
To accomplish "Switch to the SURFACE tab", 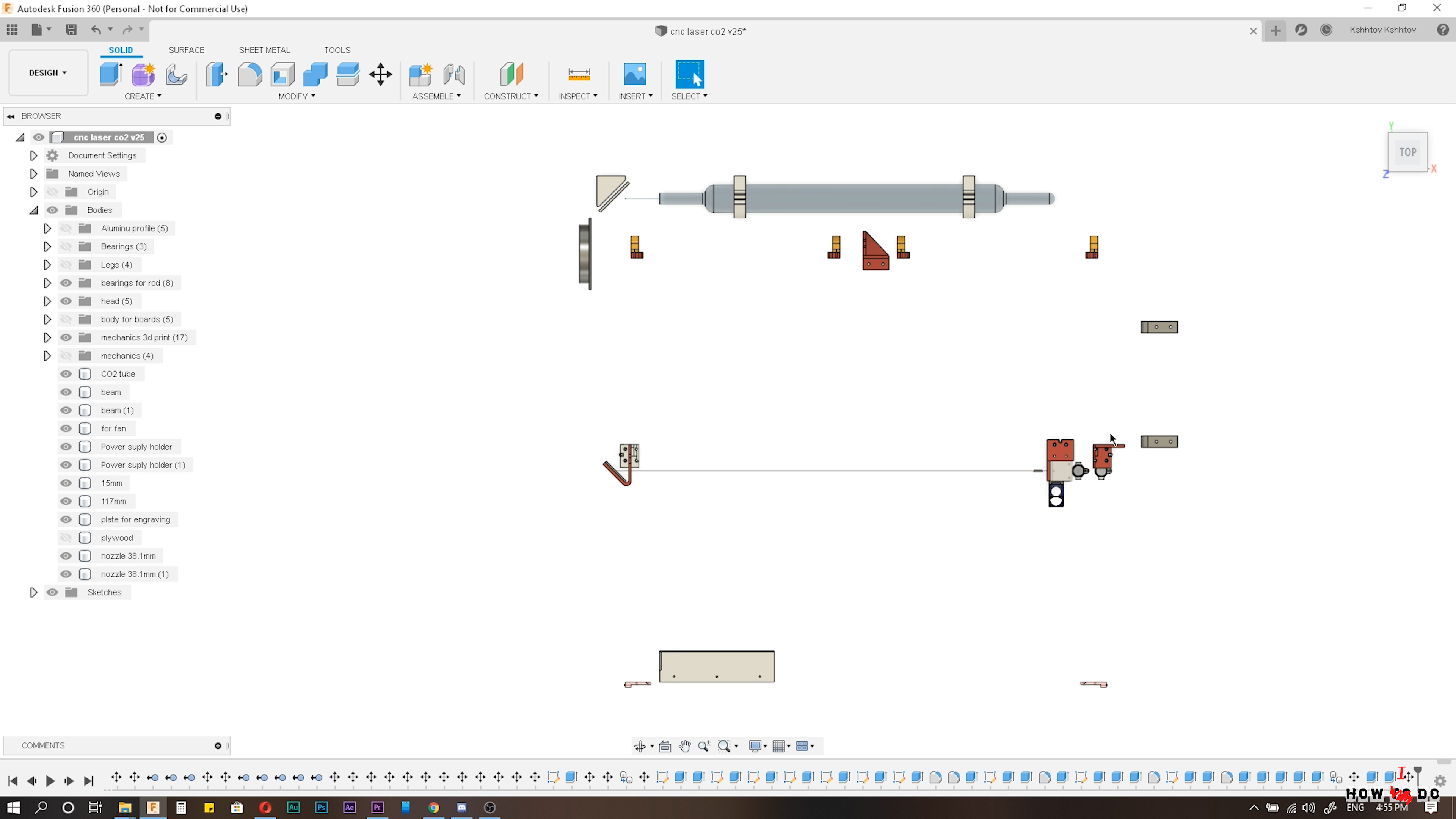I will pos(186,50).
